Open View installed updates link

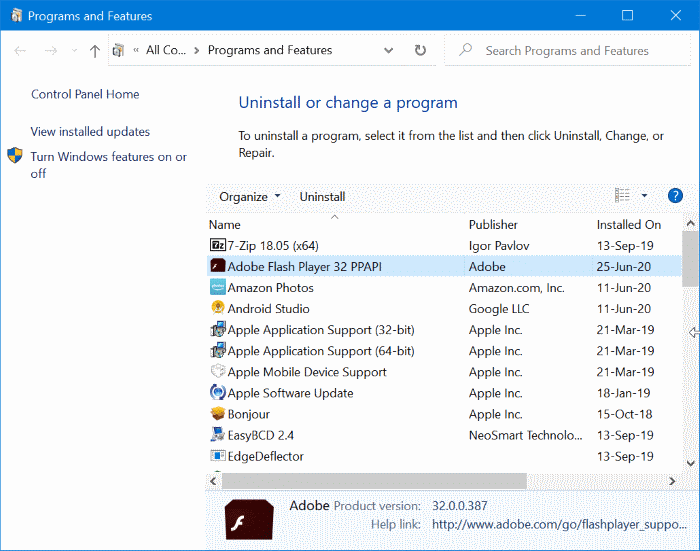[90, 132]
